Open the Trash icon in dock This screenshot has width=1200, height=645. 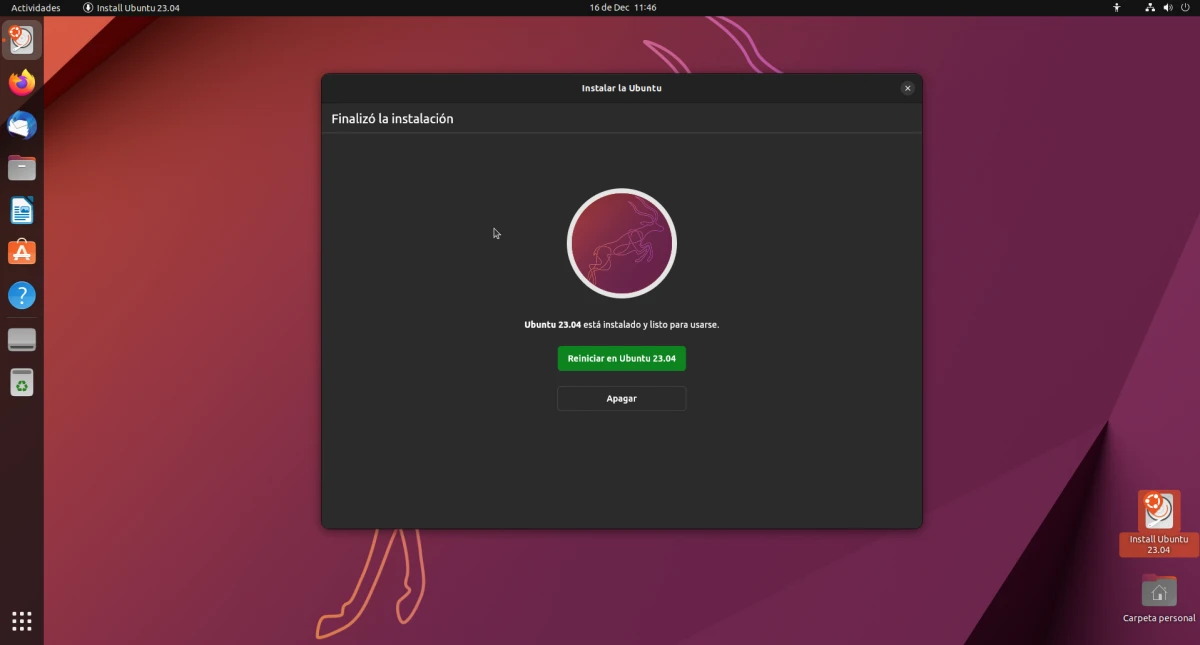(22, 382)
